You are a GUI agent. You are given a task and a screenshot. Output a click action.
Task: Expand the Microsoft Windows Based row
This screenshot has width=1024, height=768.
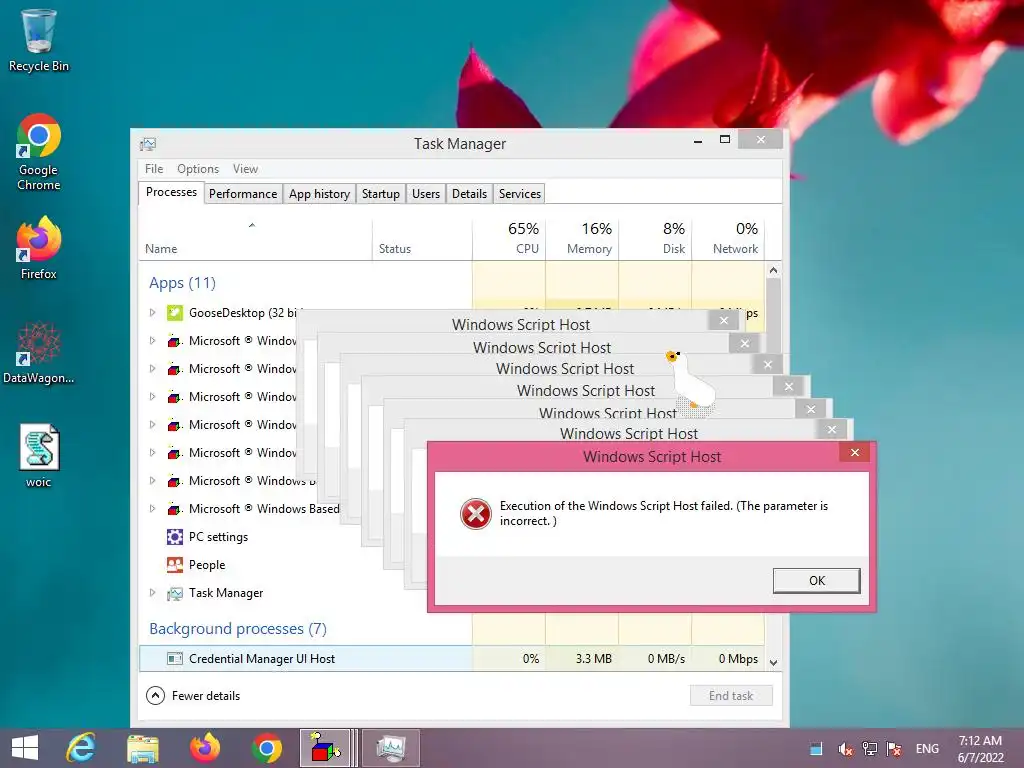152,509
